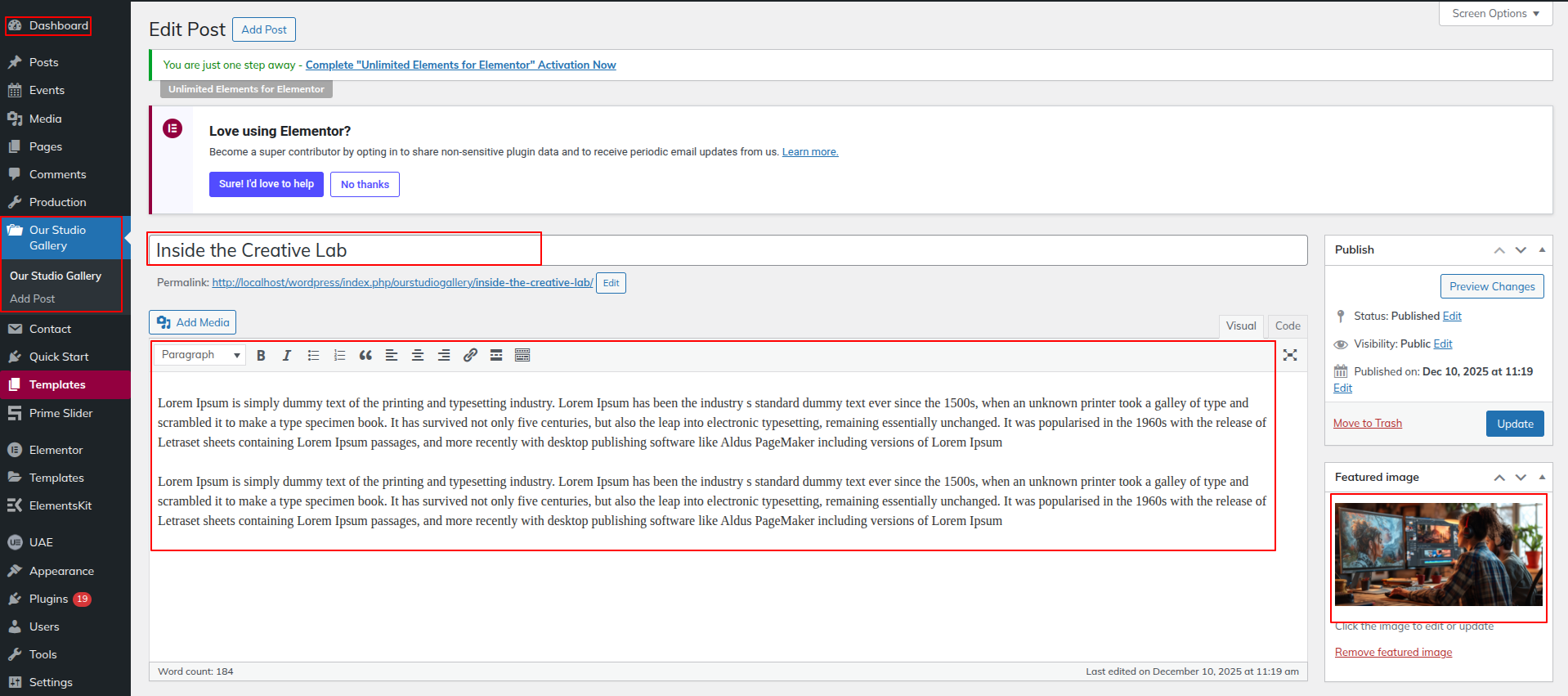Viewport: 1568px width, 696px height.
Task: Open Plugins in the sidebar menu
Action: [49, 599]
